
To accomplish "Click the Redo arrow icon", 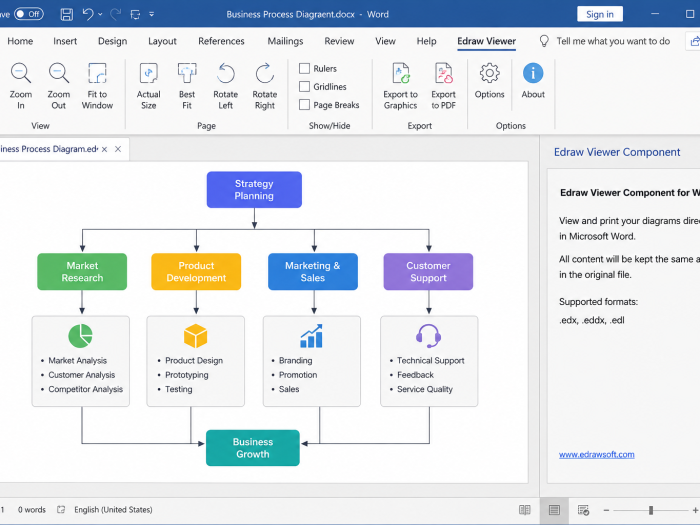I will 116,14.
